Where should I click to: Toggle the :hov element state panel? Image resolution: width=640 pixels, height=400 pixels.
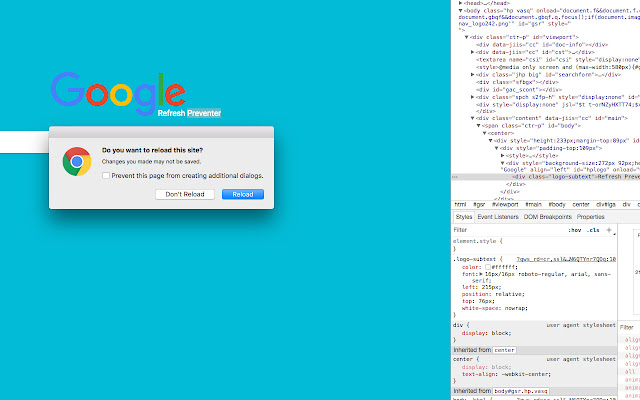(x=574, y=230)
